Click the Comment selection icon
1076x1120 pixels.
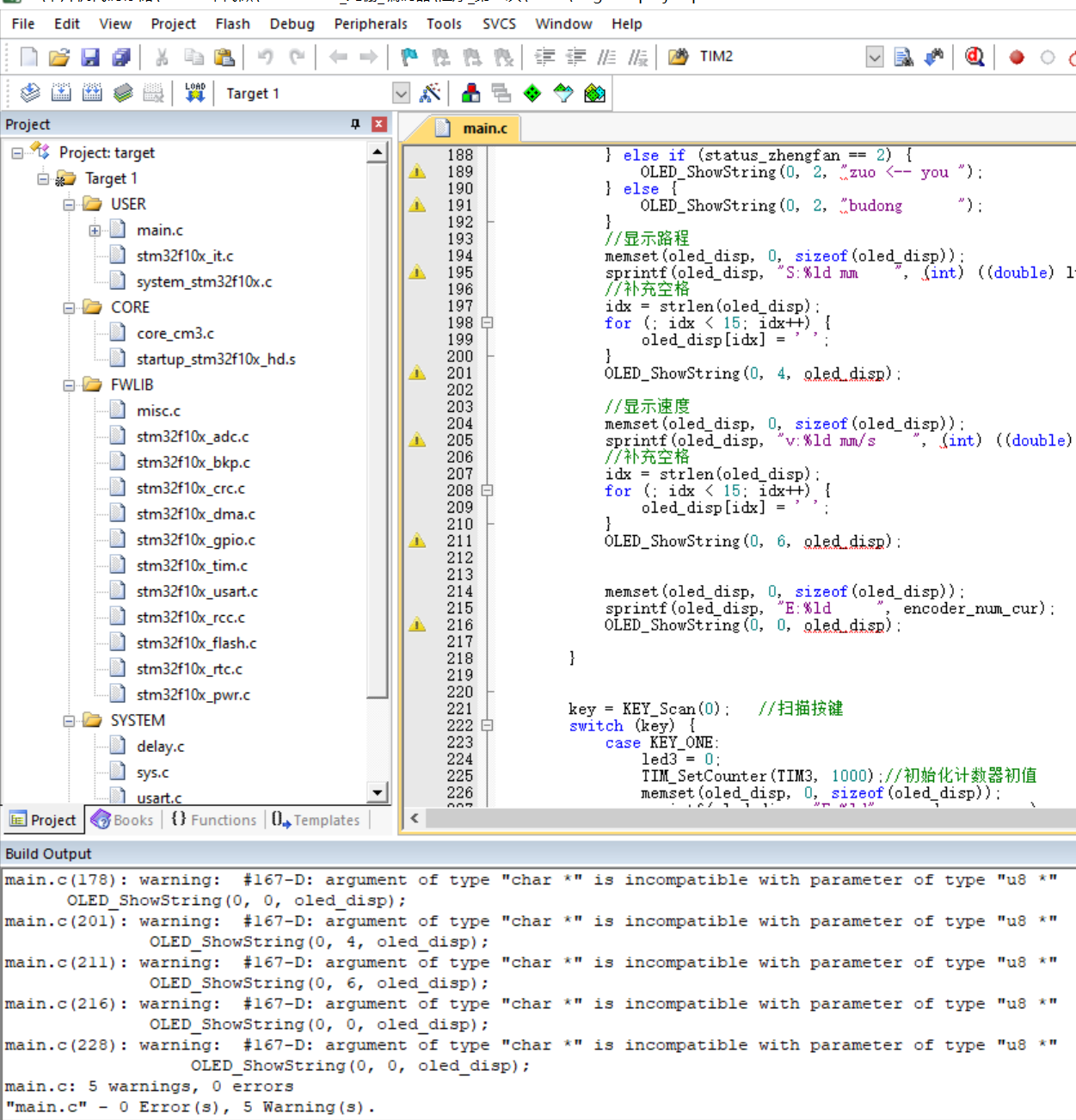point(606,57)
